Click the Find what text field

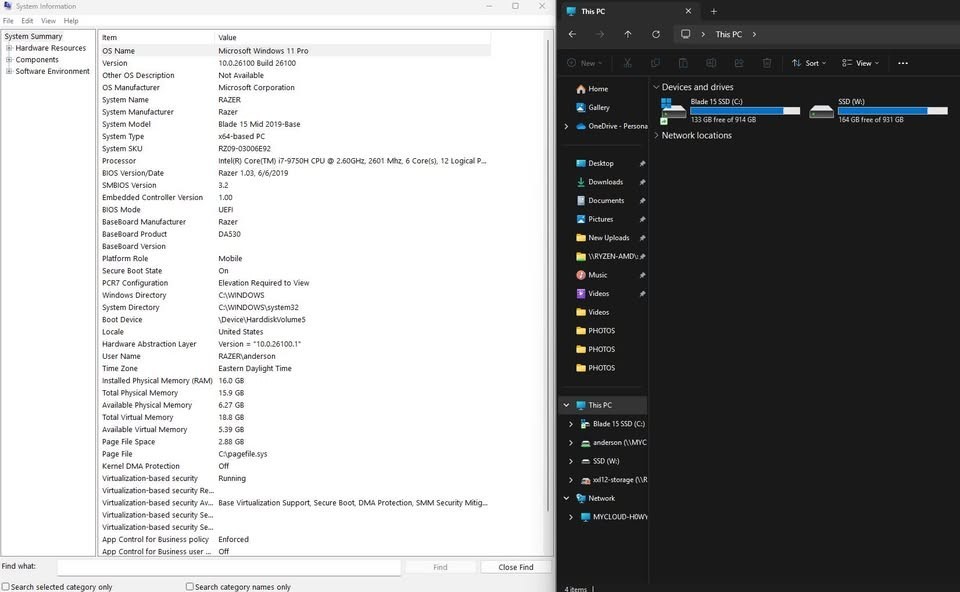pyautogui.click(x=229, y=568)
